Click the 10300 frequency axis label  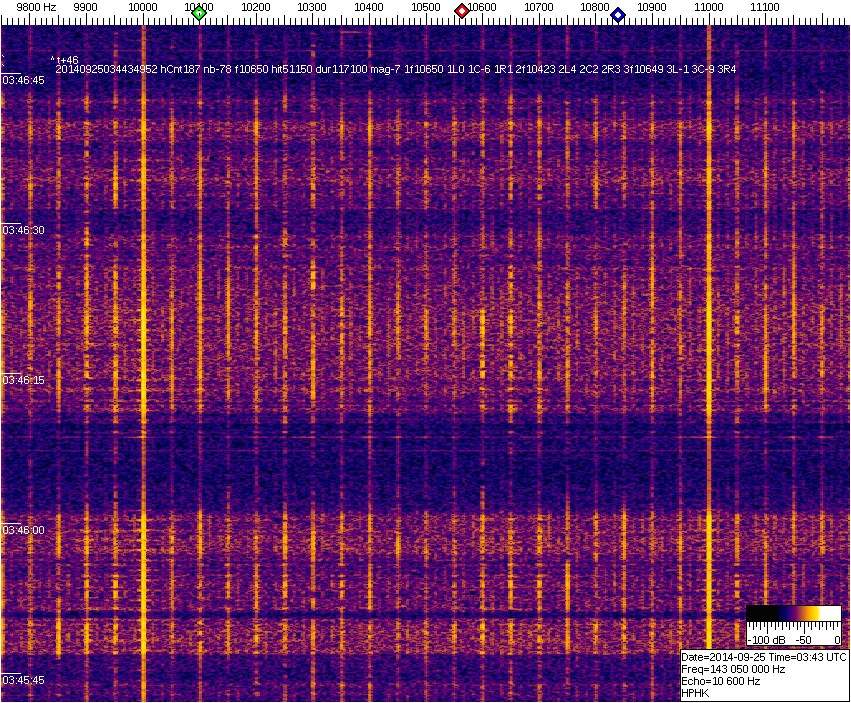[313, 7]
